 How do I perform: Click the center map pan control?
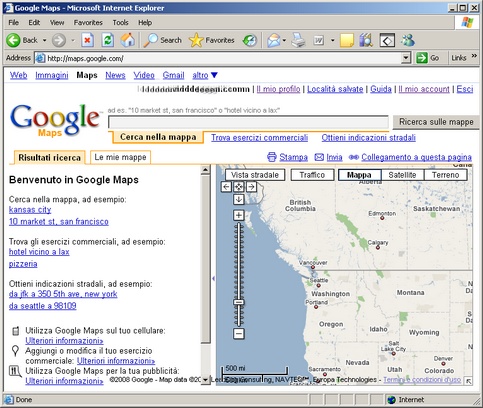239,187
